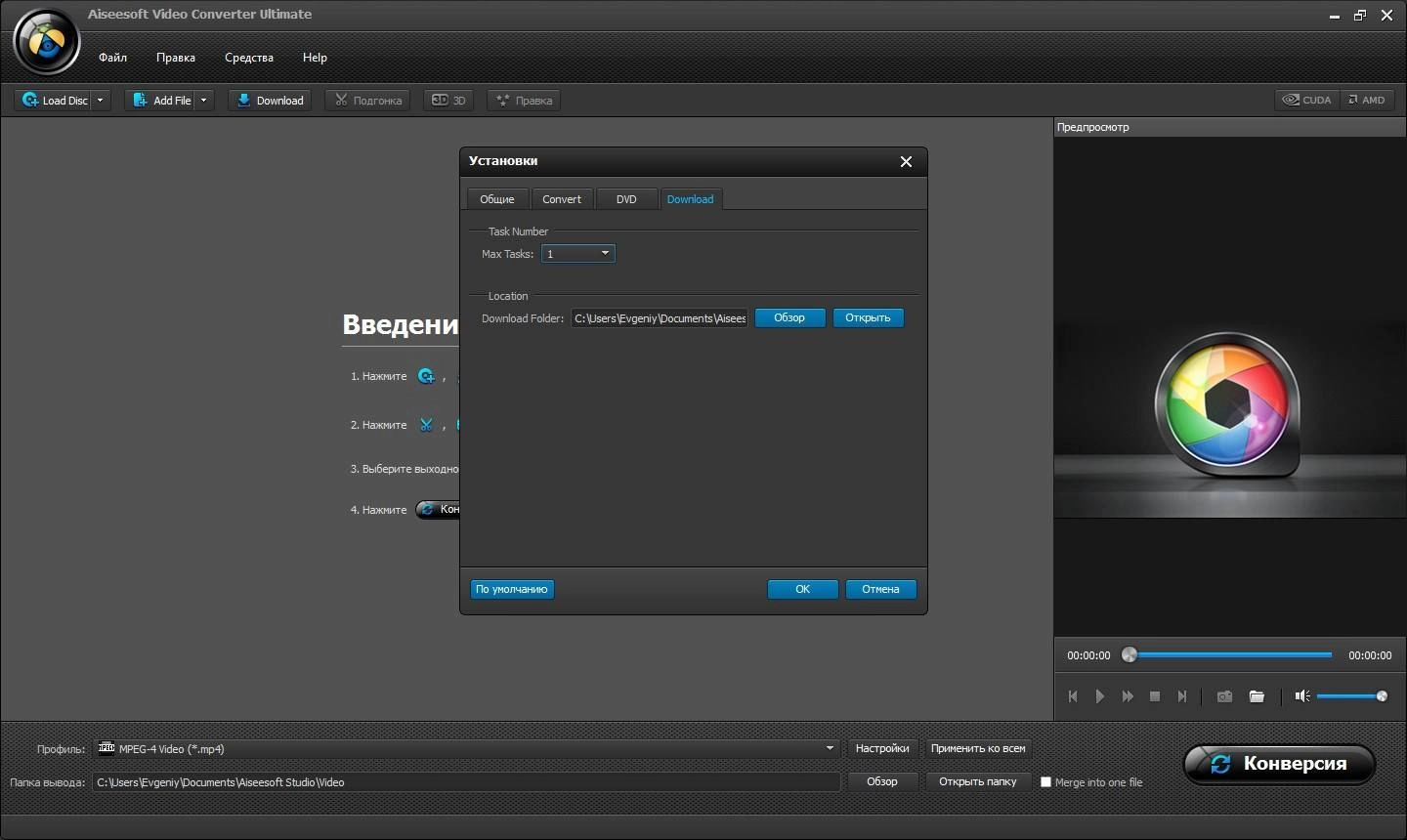Viewport: 1407px width, 840px height.
Task: Select the Download settings tab
Action: tap(691, 199)
